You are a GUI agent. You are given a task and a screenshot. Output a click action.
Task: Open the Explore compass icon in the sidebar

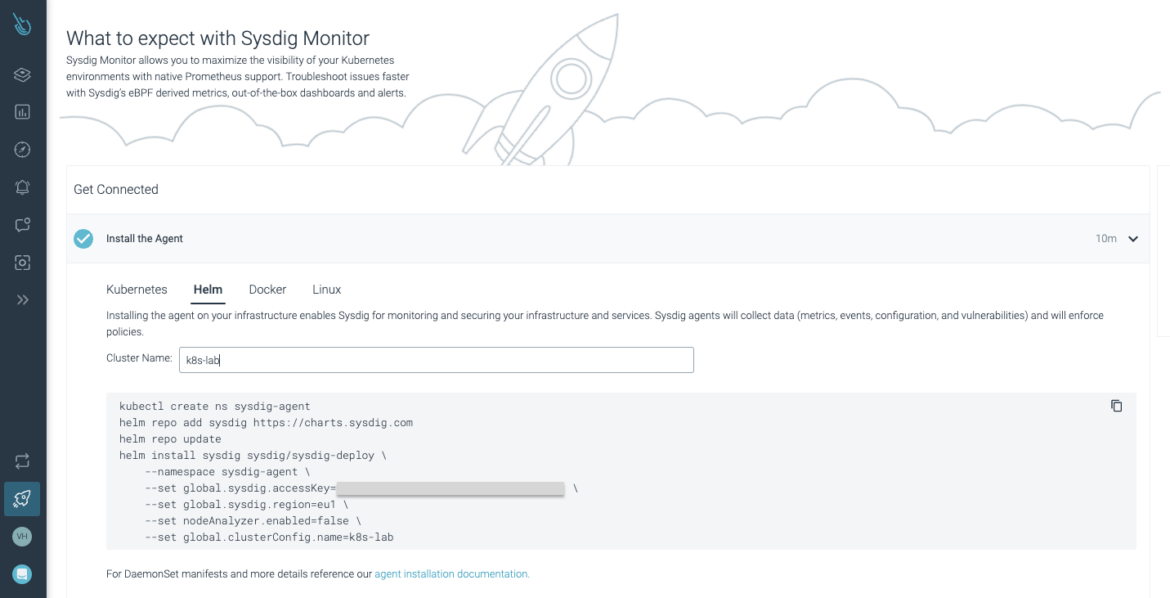tap(22, 149)
